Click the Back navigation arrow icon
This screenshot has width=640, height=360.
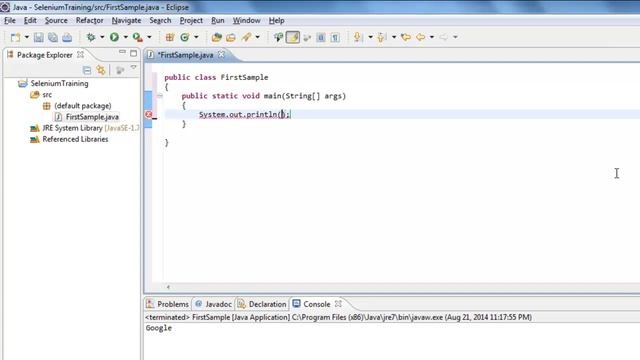420,38
